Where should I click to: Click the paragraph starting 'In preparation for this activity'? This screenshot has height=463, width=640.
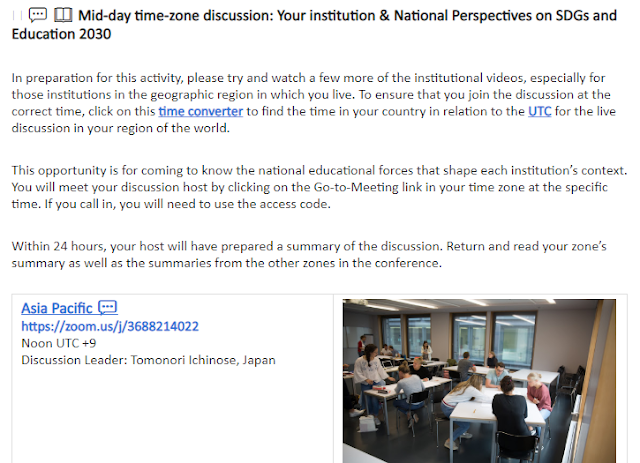[x=313, y=103]
